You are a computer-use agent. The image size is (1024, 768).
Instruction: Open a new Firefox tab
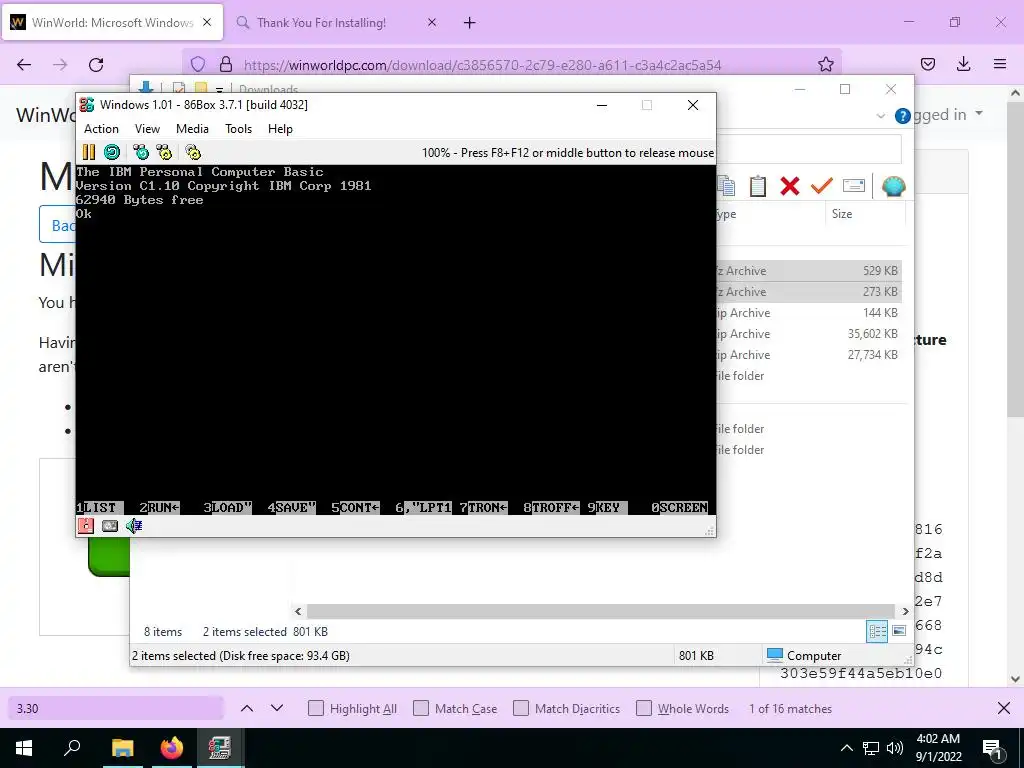coord(470,23)
